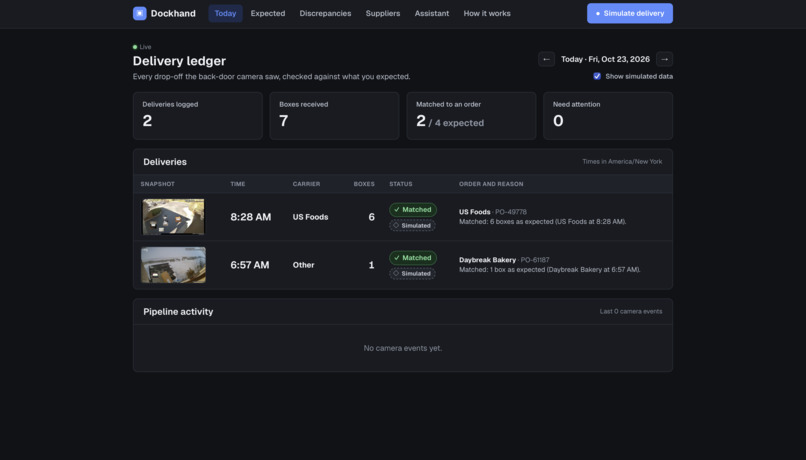The height and width of the screenshot is (460, 806).
Task: Open the Assistant tab
Action: pyautogui.click(x=432, y=13)
